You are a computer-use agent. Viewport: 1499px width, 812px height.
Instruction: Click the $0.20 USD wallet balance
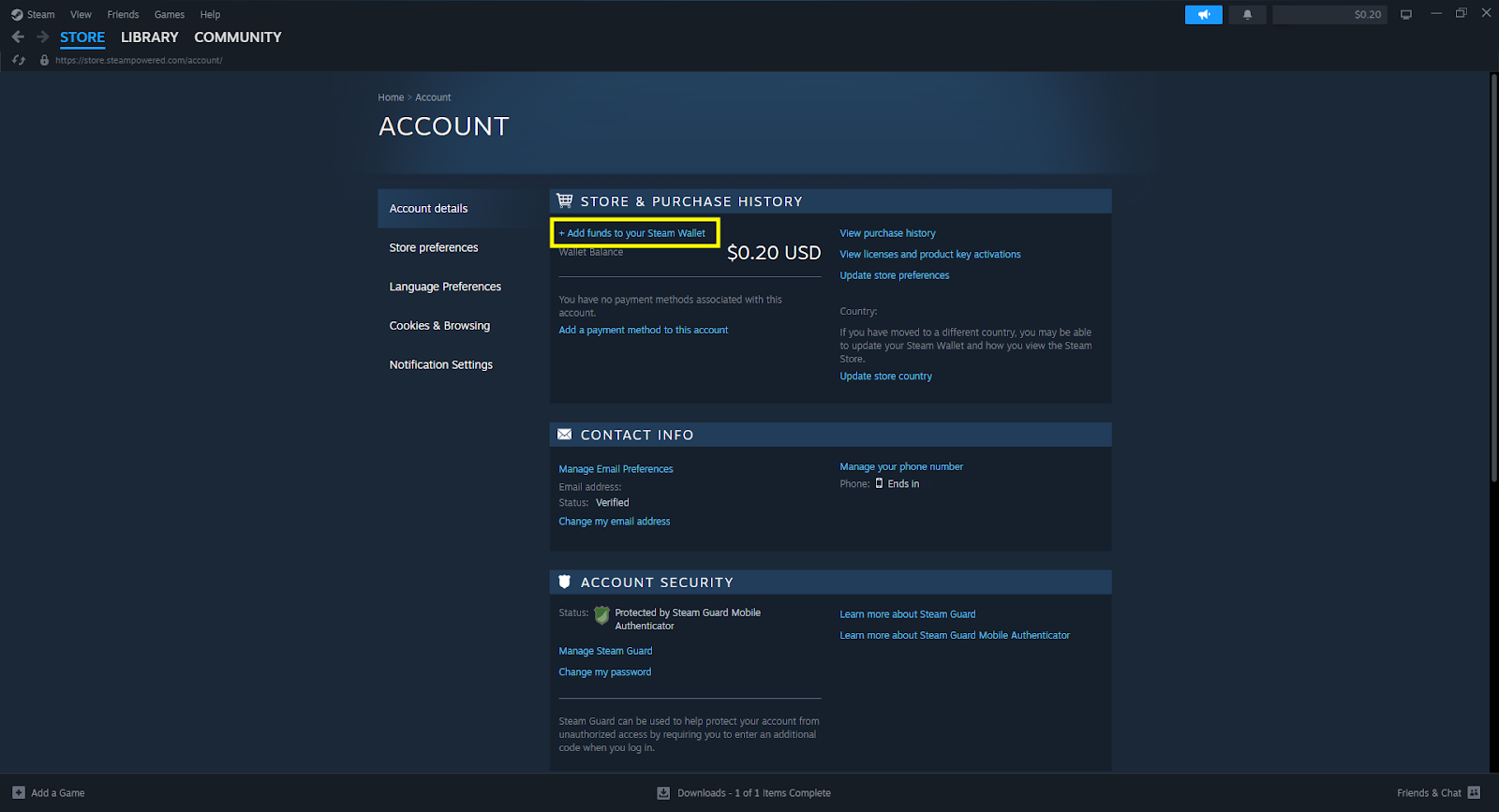774,253
